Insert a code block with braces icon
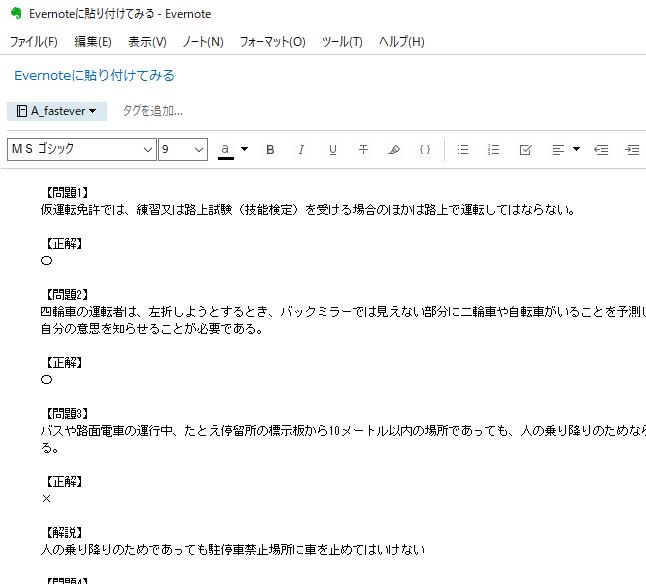 click(425, 150)
